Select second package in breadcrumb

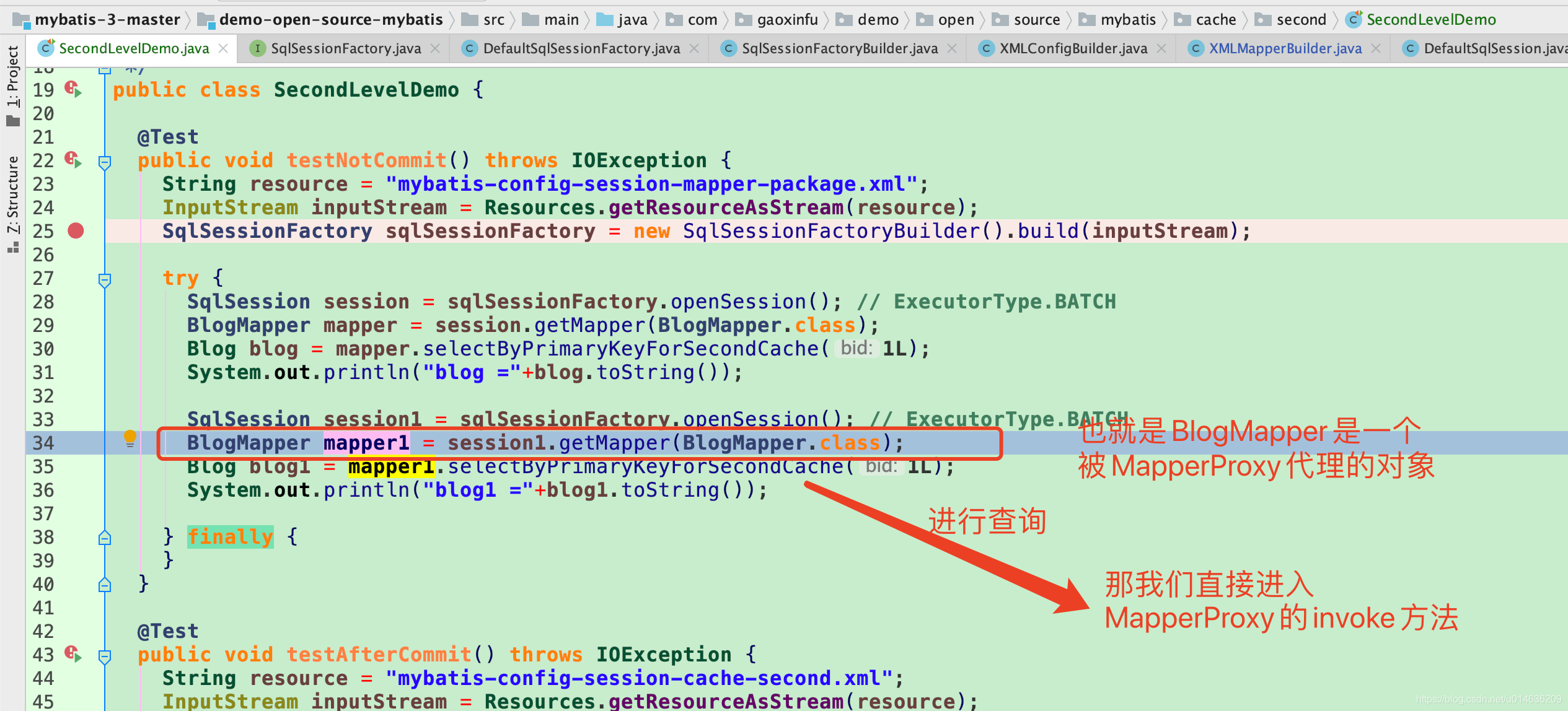(x=1290, y=20)
